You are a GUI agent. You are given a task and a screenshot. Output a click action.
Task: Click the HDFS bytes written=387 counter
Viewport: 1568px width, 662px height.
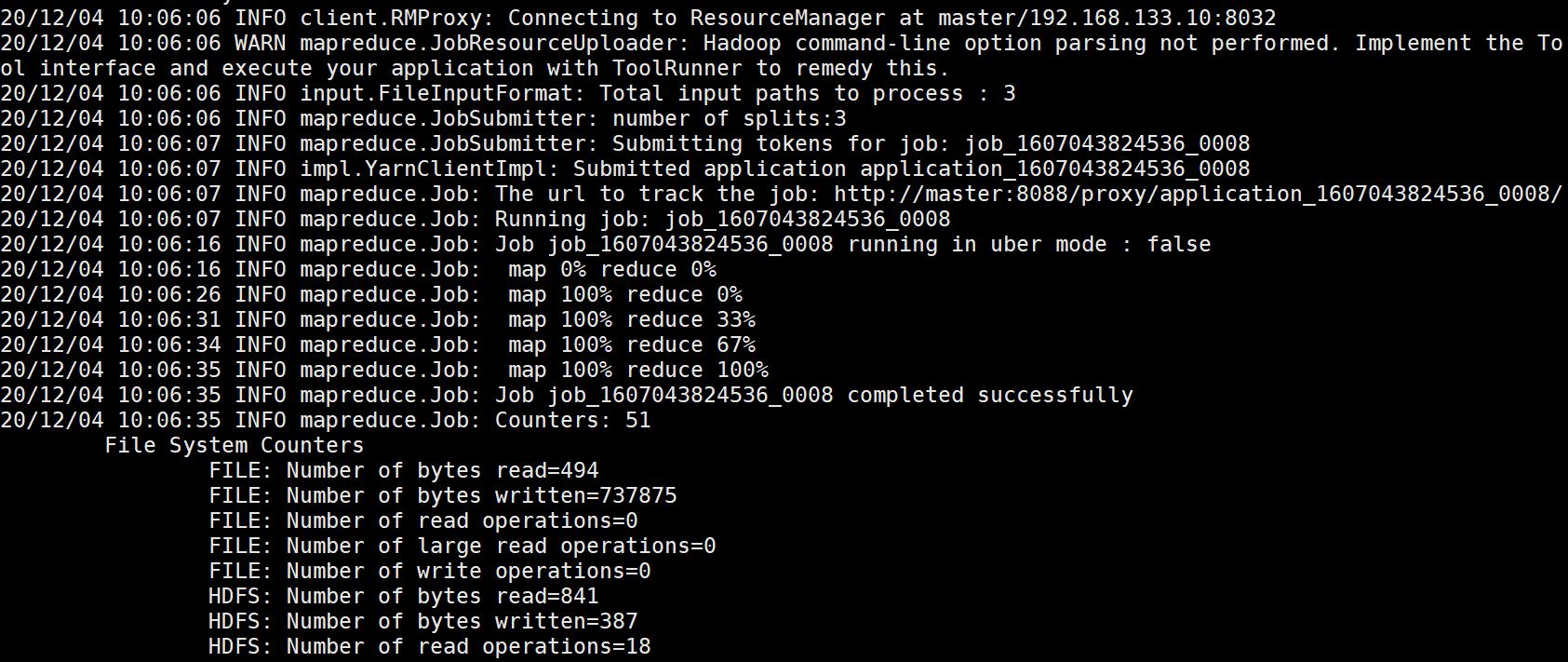tap(422, 621)
